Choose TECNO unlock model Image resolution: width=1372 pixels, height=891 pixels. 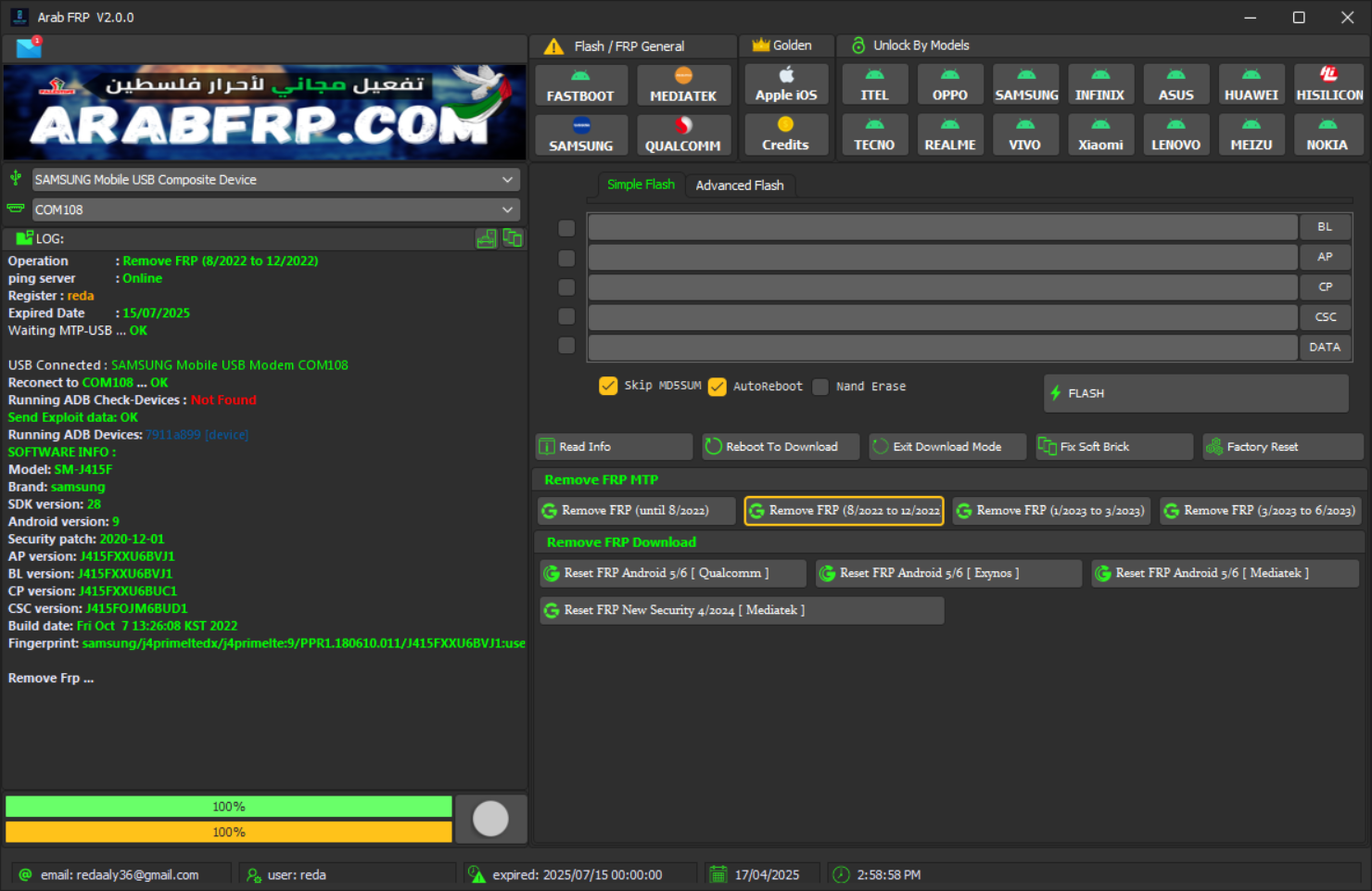874,134
